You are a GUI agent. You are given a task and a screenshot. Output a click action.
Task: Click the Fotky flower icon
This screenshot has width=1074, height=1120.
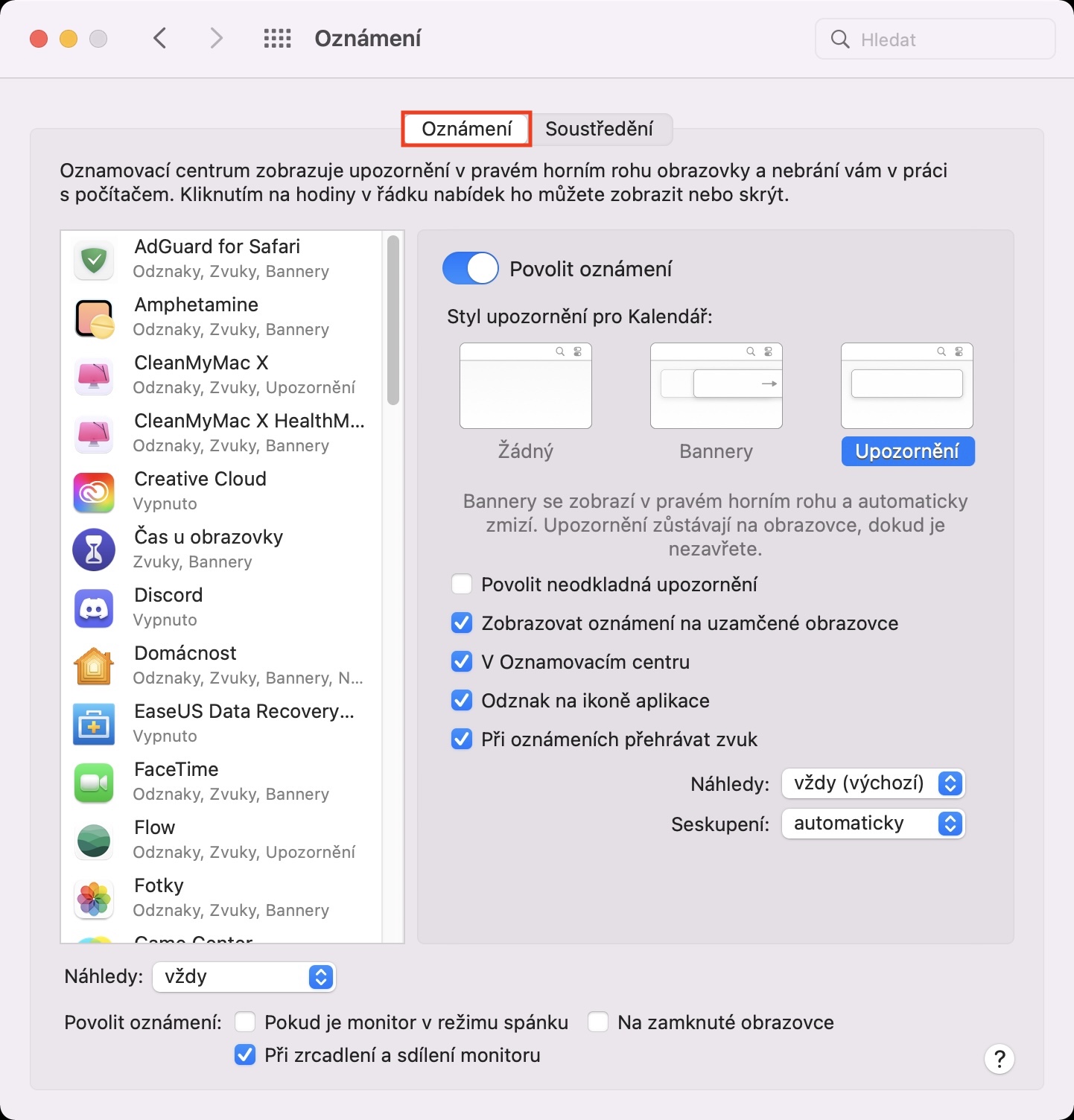pos(94,898)
